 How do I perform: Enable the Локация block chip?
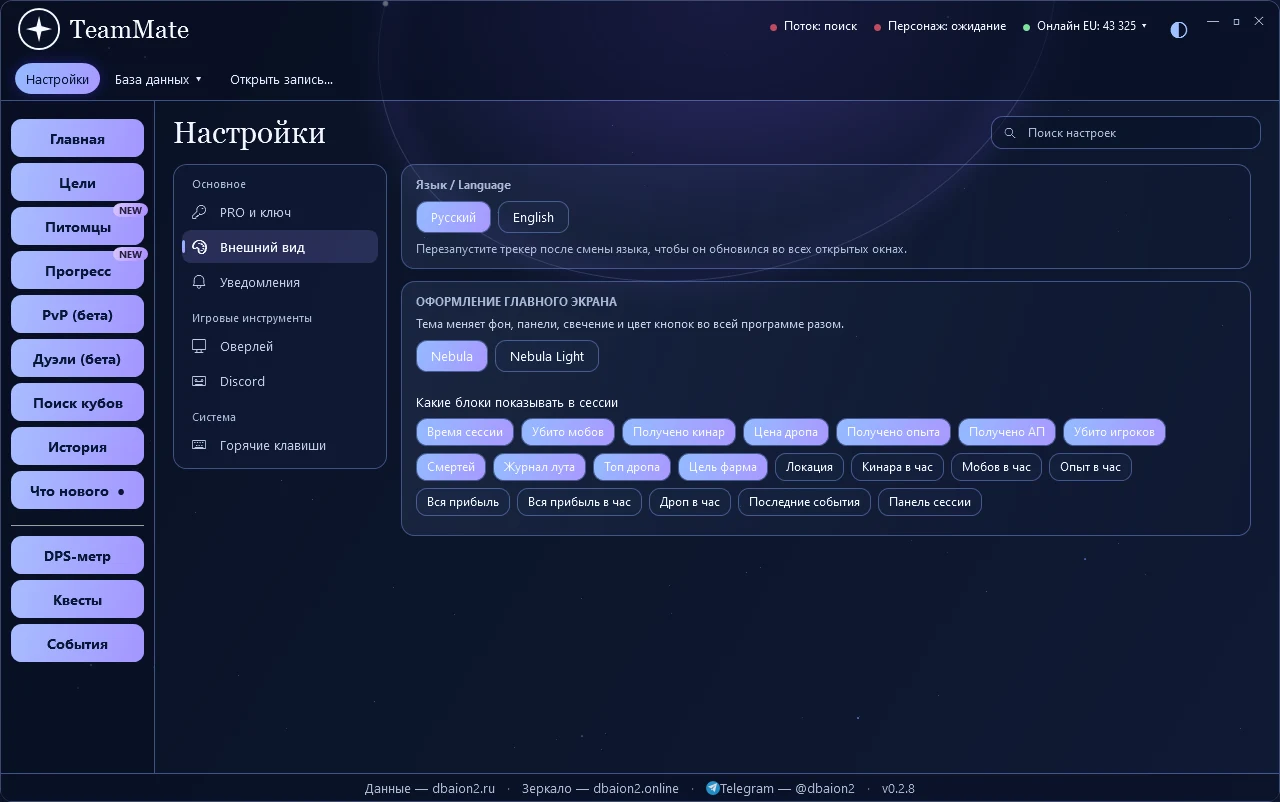point(809,467)
